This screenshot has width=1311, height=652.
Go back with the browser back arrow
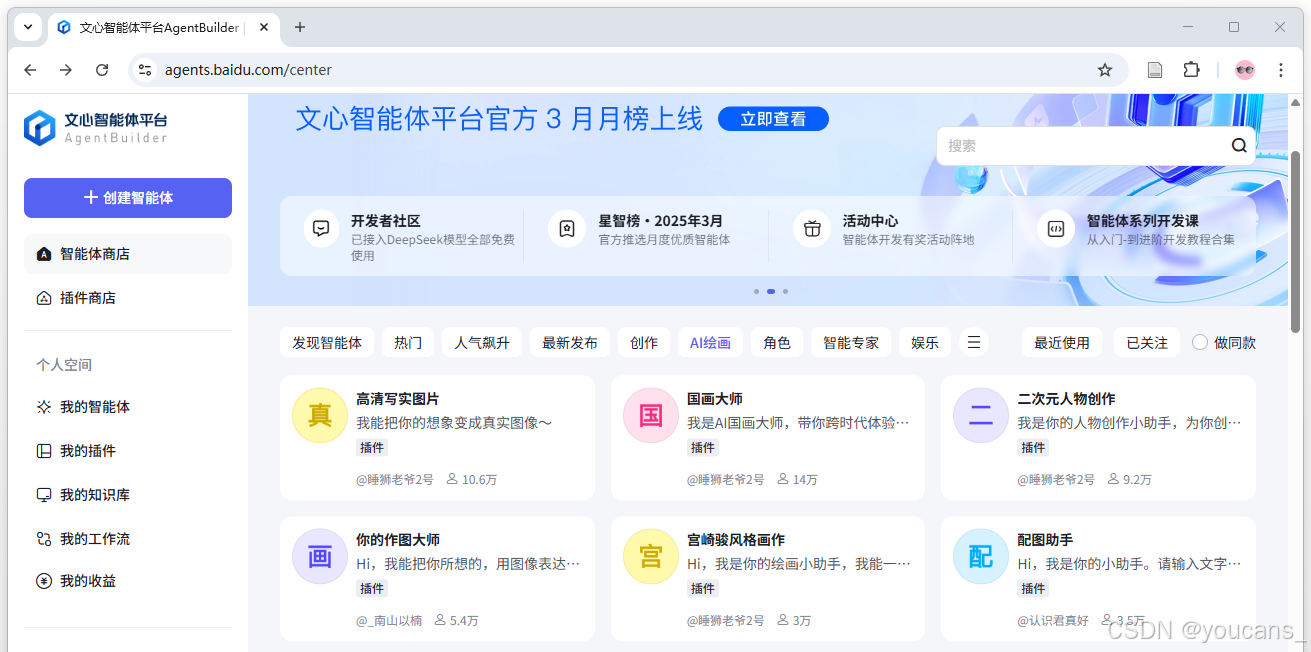[30, 70]
